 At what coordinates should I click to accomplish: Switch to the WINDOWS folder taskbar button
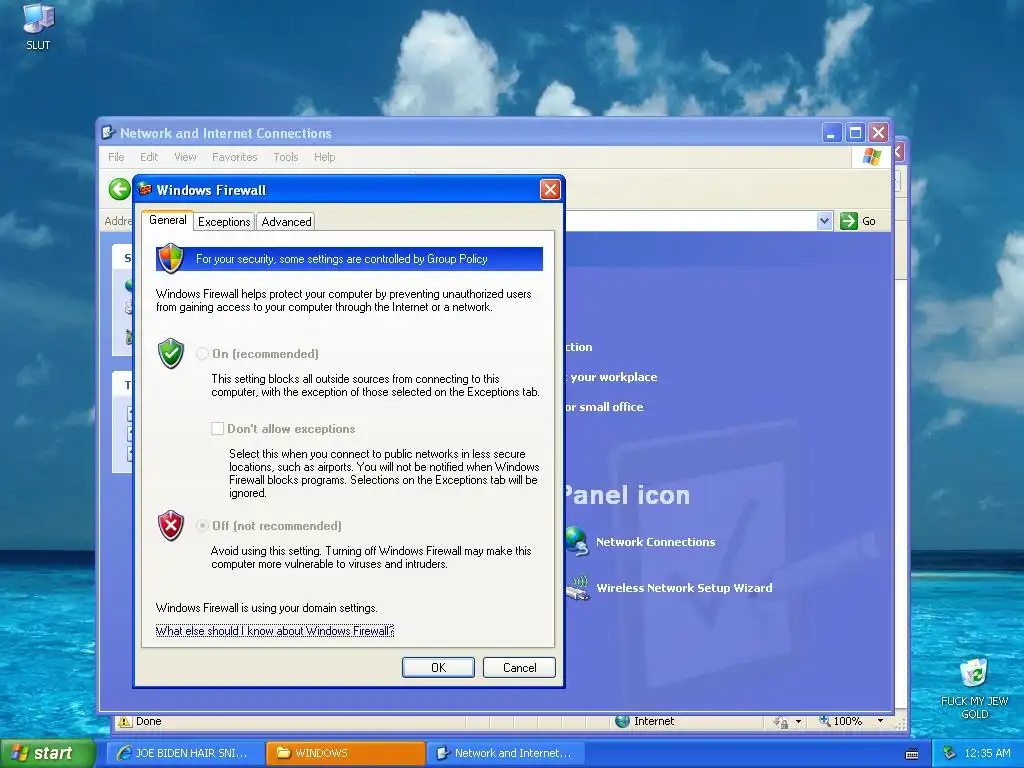[346, 753]
